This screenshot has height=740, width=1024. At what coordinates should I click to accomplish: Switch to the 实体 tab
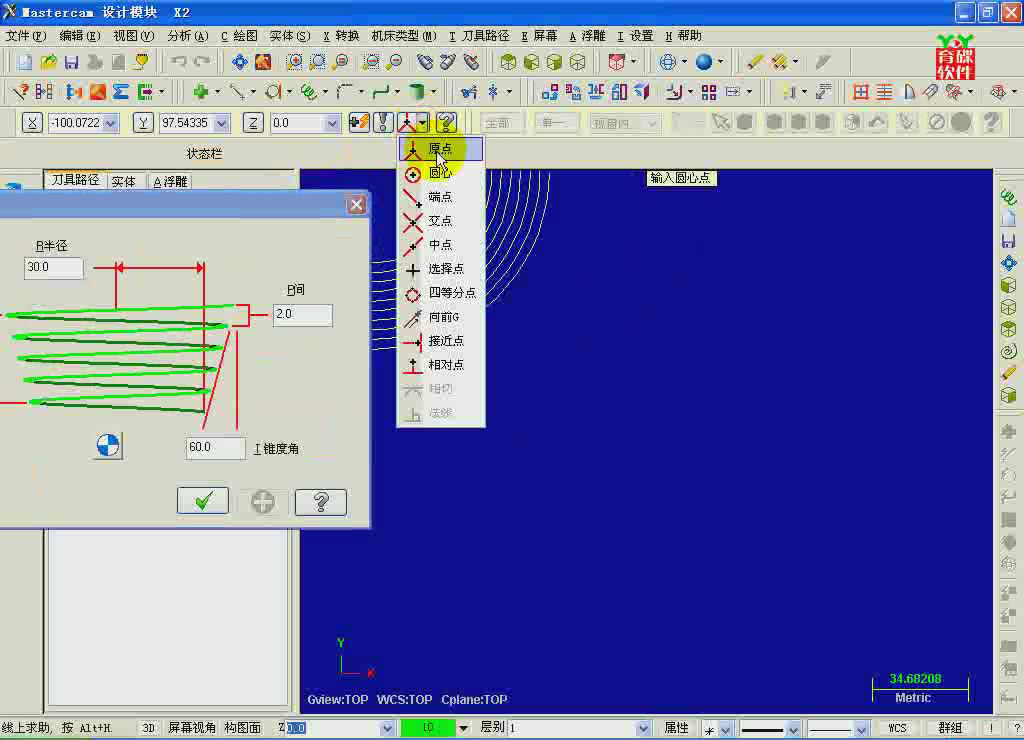pos(123,182)
